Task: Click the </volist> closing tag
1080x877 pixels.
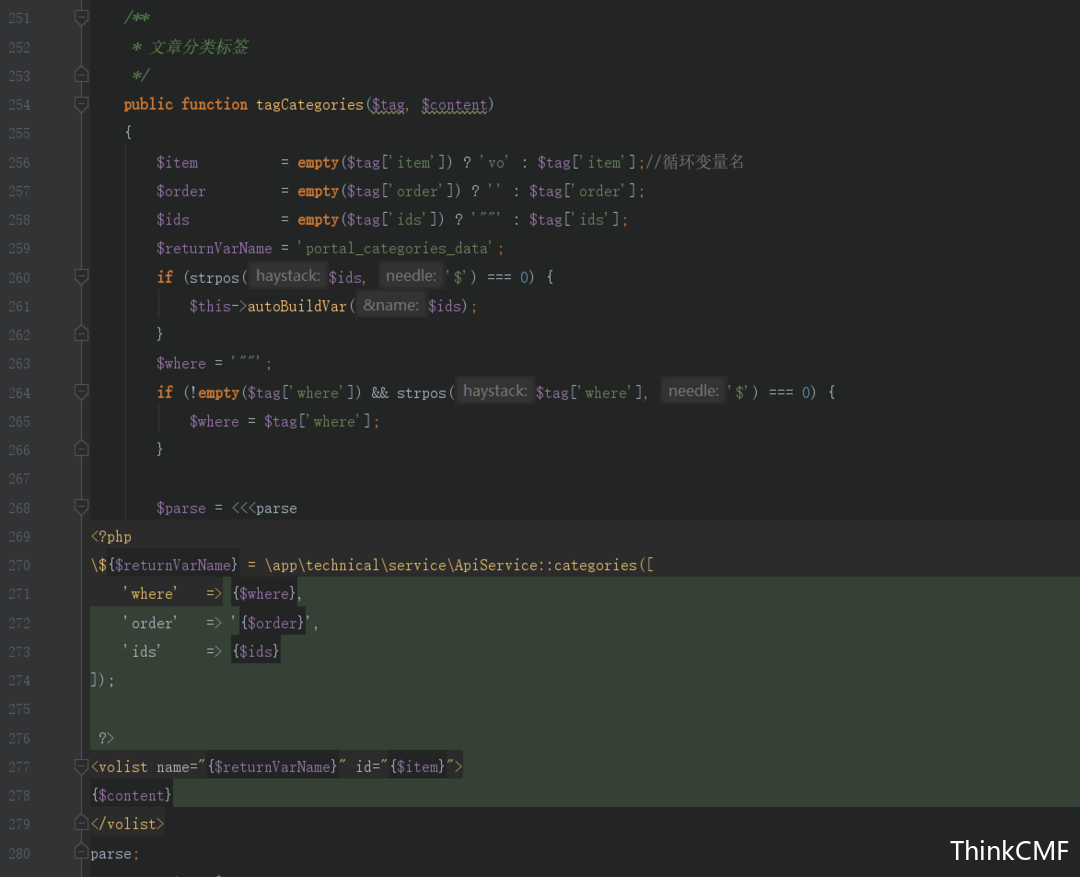Action: pos(127,825)
